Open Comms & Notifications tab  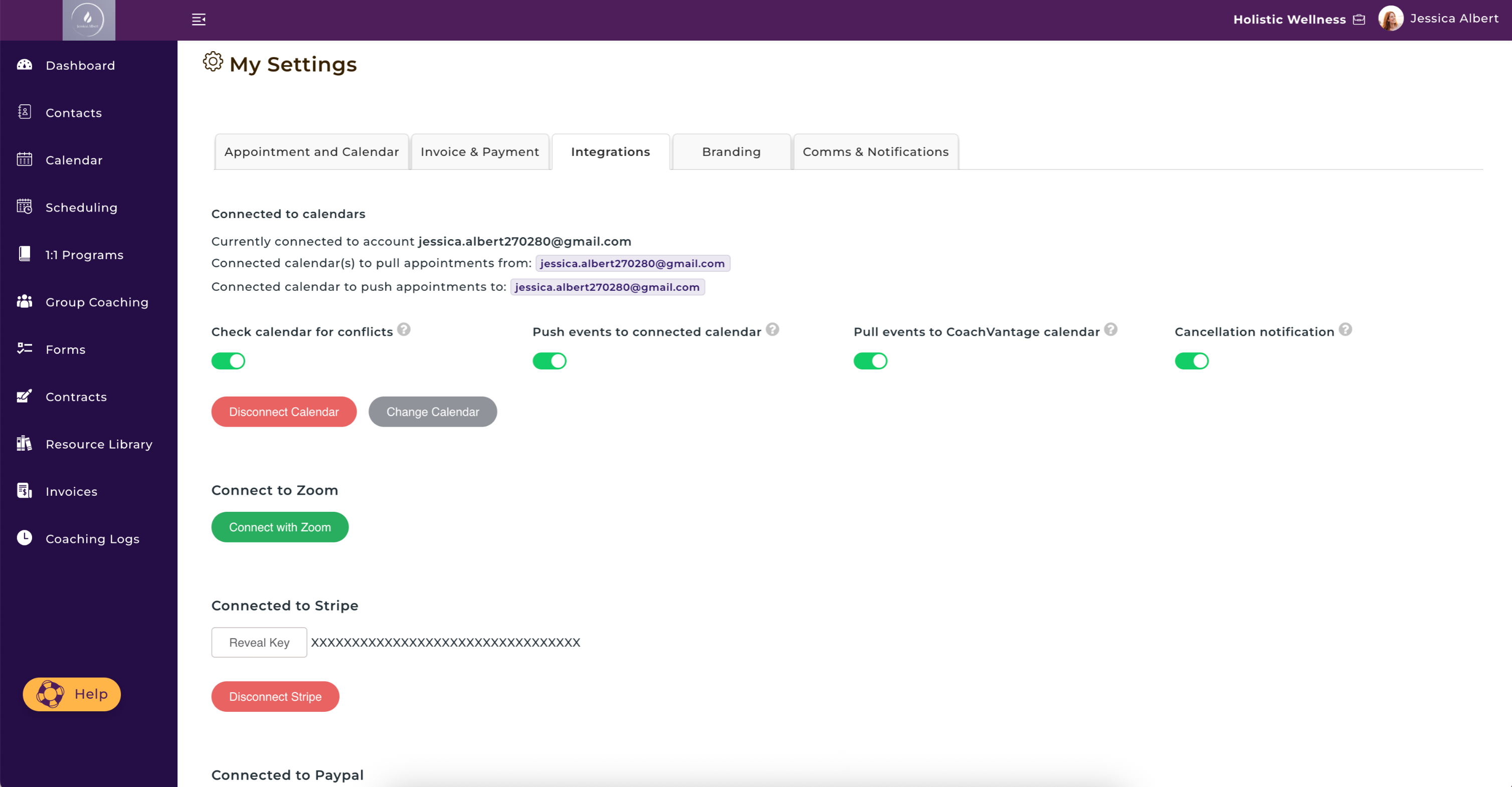point(876,152)
